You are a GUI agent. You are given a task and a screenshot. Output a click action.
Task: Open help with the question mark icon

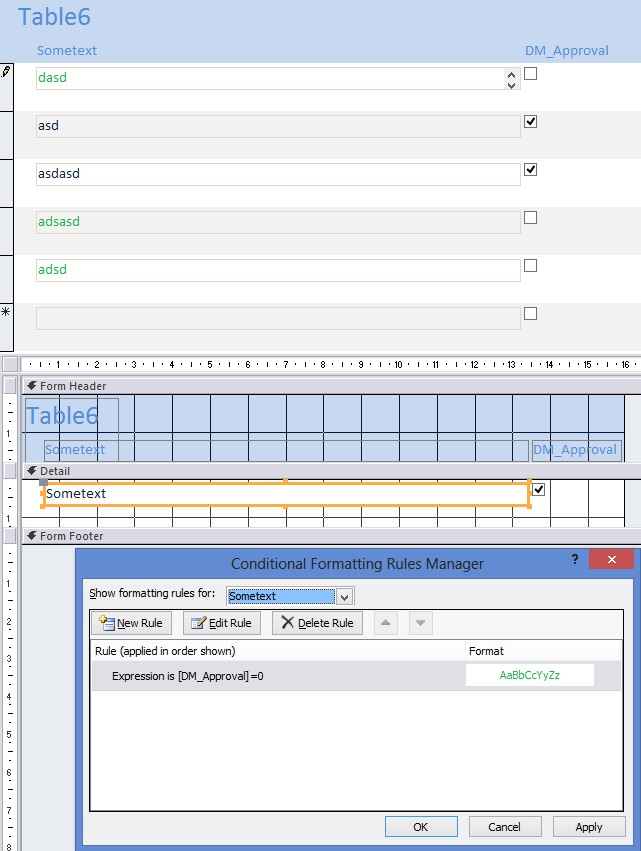pos(575,559)
